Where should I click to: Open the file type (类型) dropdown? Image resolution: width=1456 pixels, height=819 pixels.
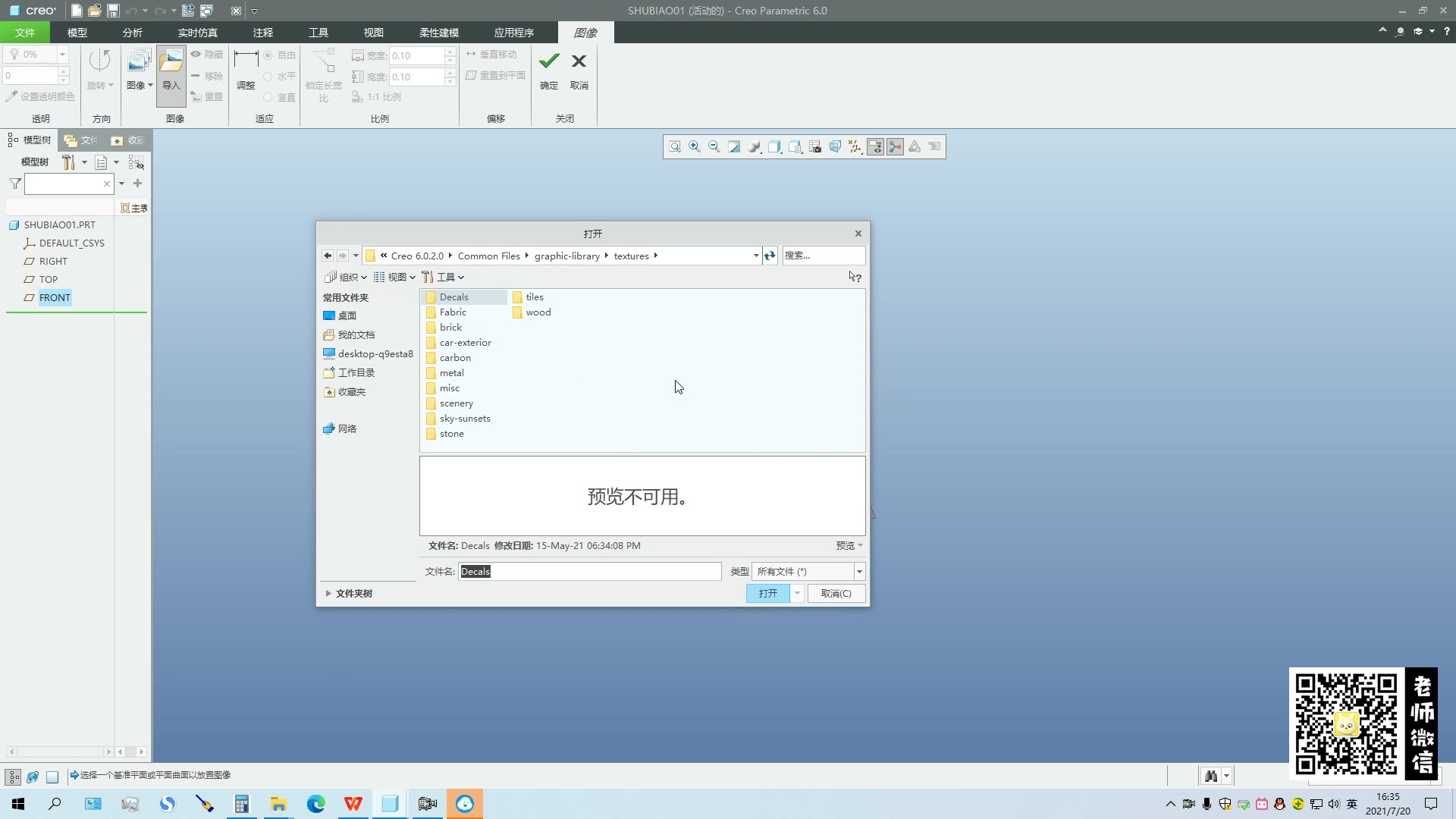859,572
